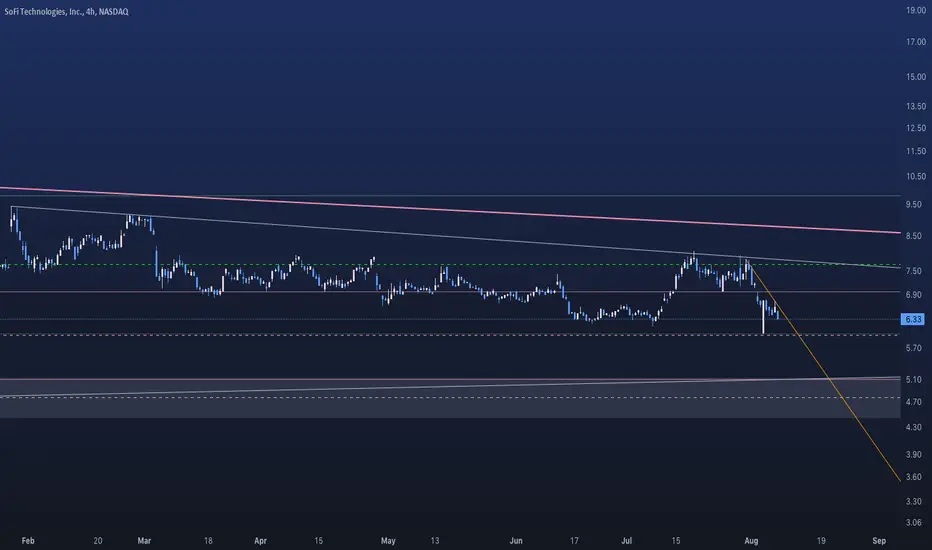Select the 3.06 price axis label

click(x=913, y=523)
